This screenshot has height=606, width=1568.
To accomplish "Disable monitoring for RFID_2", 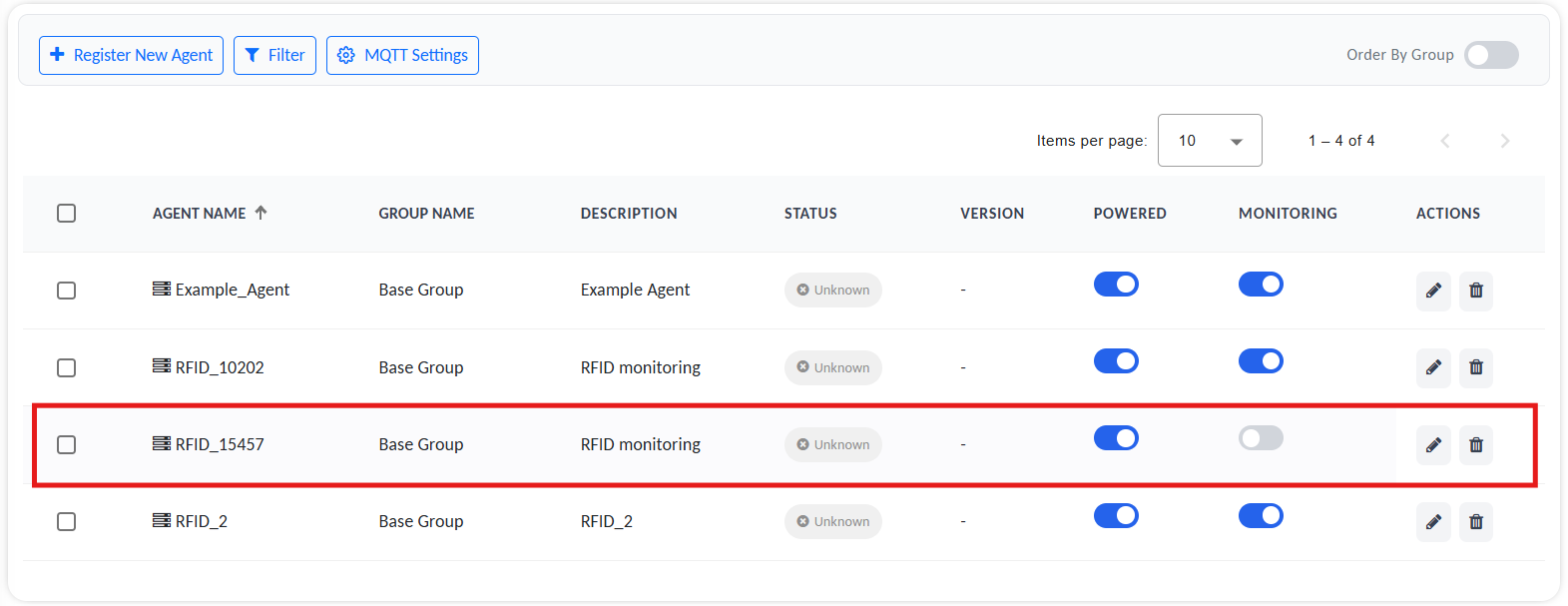I will 1261,516.
